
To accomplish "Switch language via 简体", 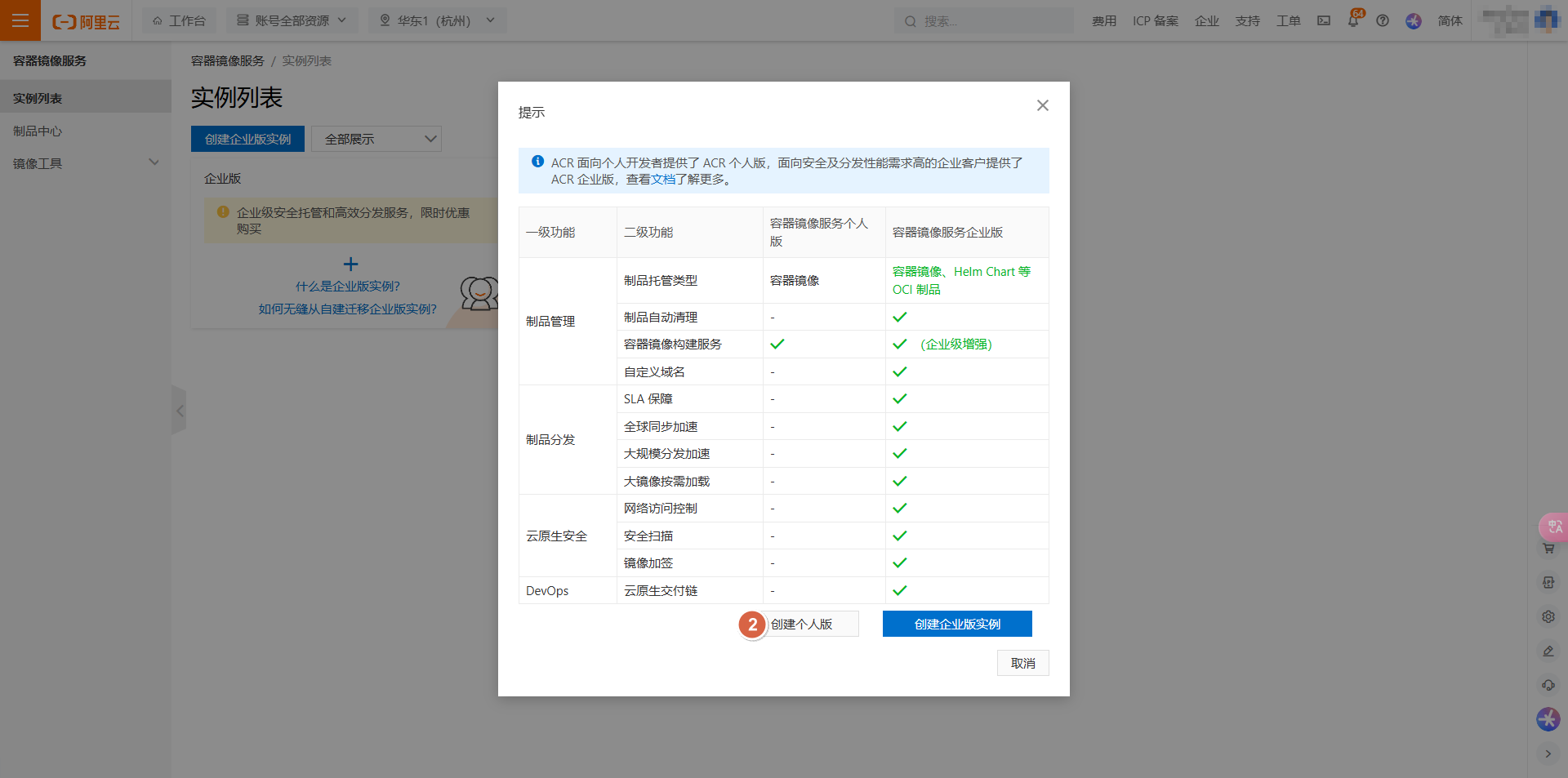I will [x=1450, y=21].
